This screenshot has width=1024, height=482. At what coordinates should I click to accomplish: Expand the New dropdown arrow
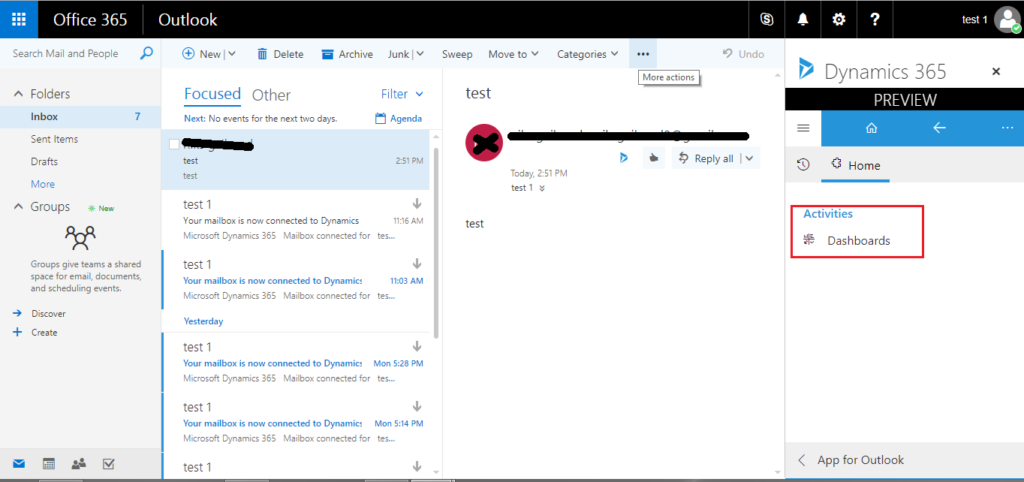(x=231, y=54)
